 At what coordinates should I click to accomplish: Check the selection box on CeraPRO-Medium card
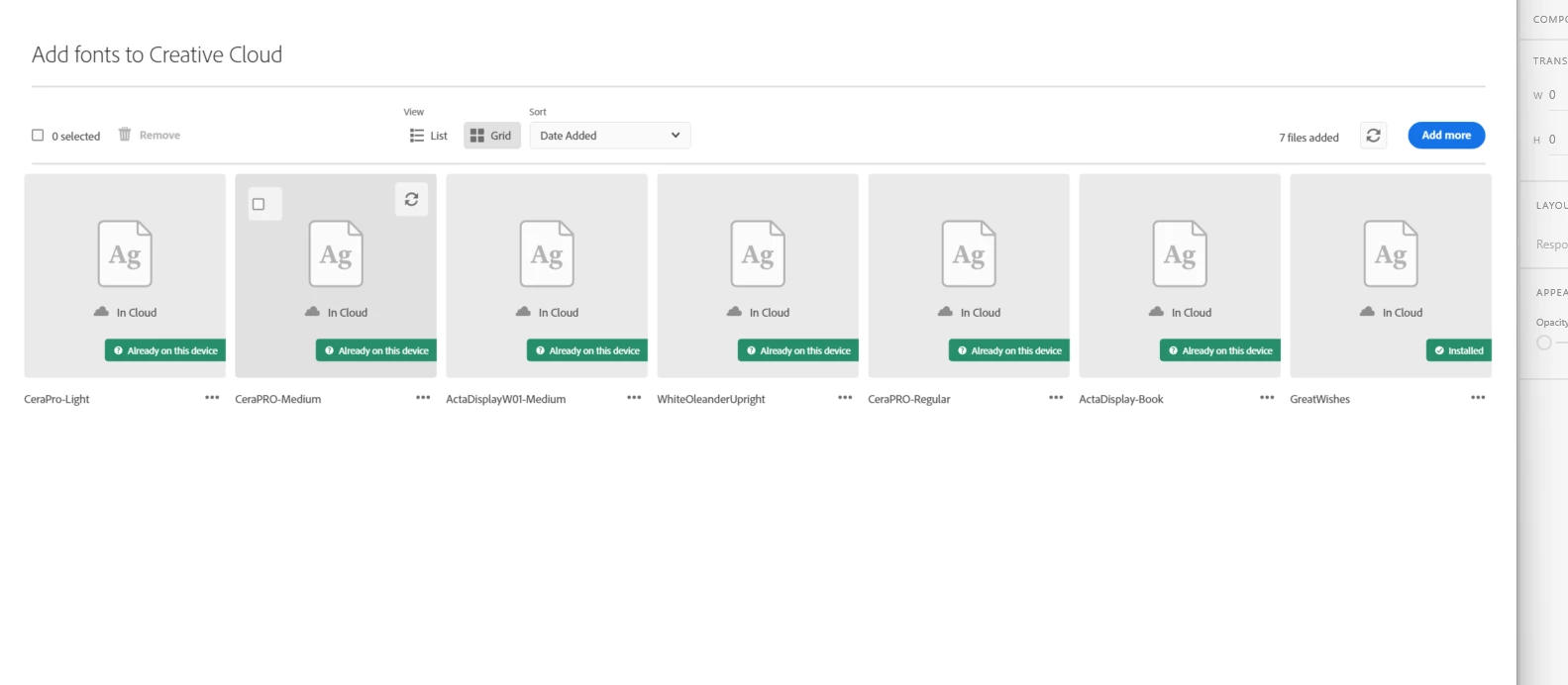259,204
